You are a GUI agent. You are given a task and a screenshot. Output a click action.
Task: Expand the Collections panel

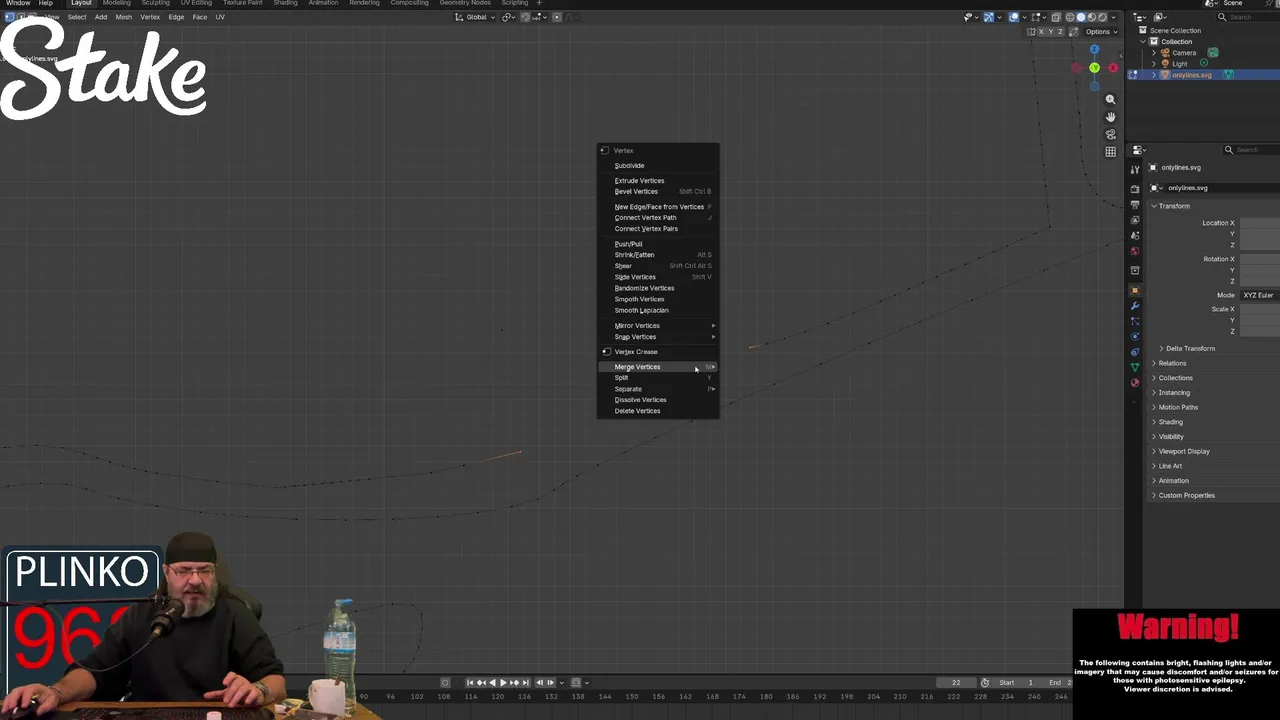(x=1175, y=378)
